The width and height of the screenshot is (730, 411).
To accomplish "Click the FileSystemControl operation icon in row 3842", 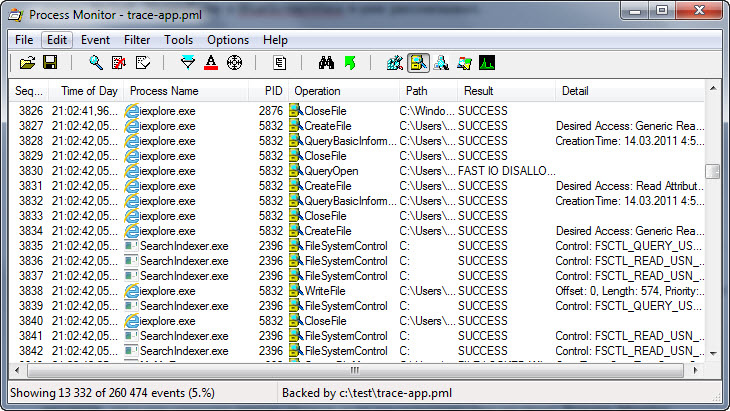I will pyautogui.click(x=296, y=350).
